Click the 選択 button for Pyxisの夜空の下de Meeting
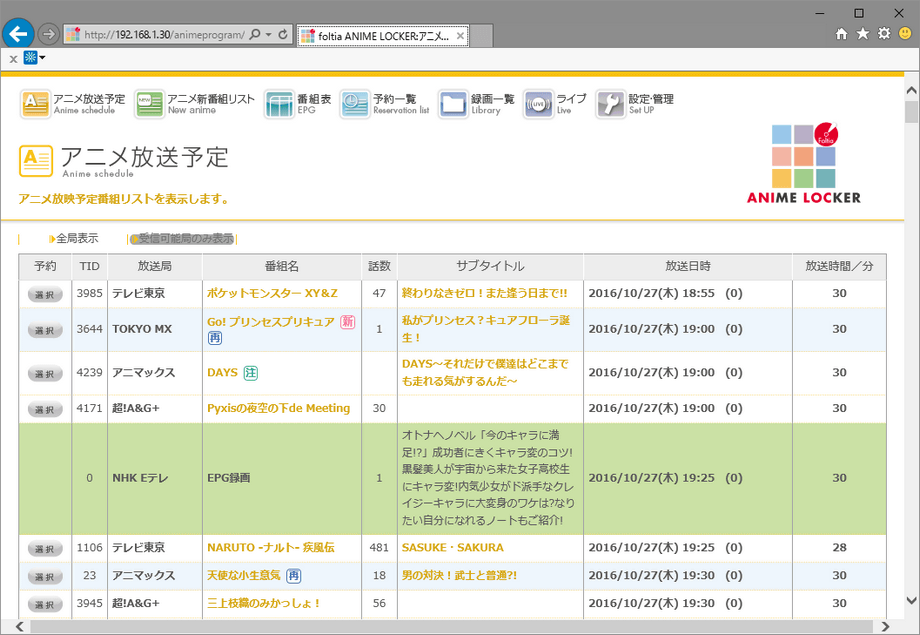 pyautogui.click(x=45, y=410)
